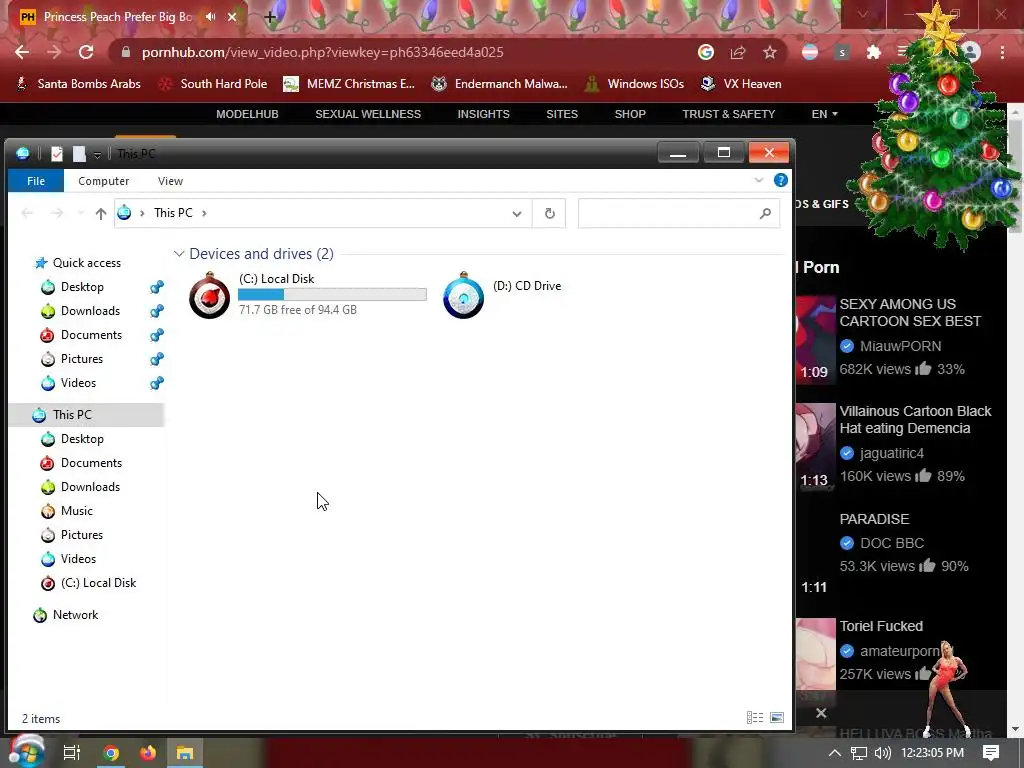The width and height of the screenshot is (1024, 768).
Task: Open the Extensions puzzle piece icon
Action: pyautogui.click(x=874, y=52)
